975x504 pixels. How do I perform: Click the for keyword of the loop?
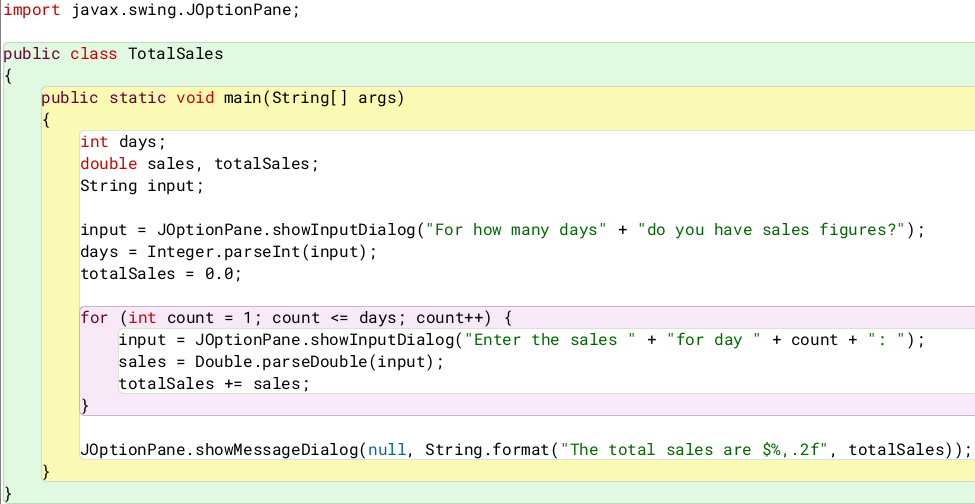tap(94, 318)
